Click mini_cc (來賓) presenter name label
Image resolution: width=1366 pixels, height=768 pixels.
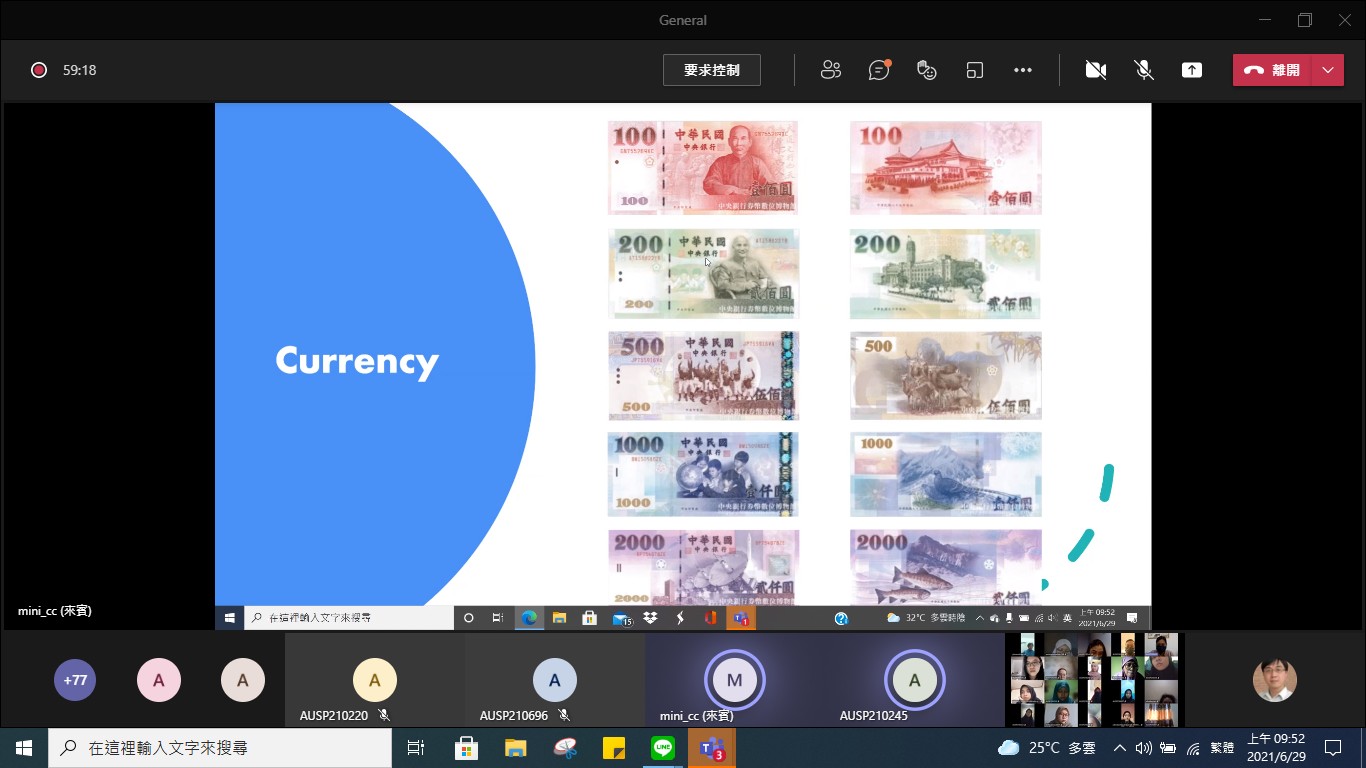[55, 610]
